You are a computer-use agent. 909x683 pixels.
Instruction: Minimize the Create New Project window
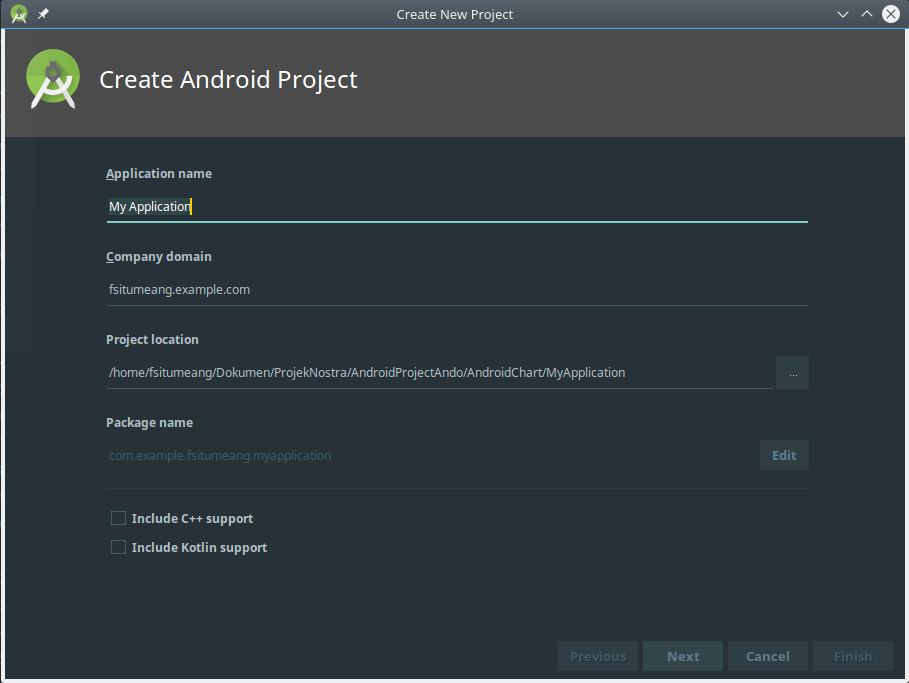pos(843,14)
